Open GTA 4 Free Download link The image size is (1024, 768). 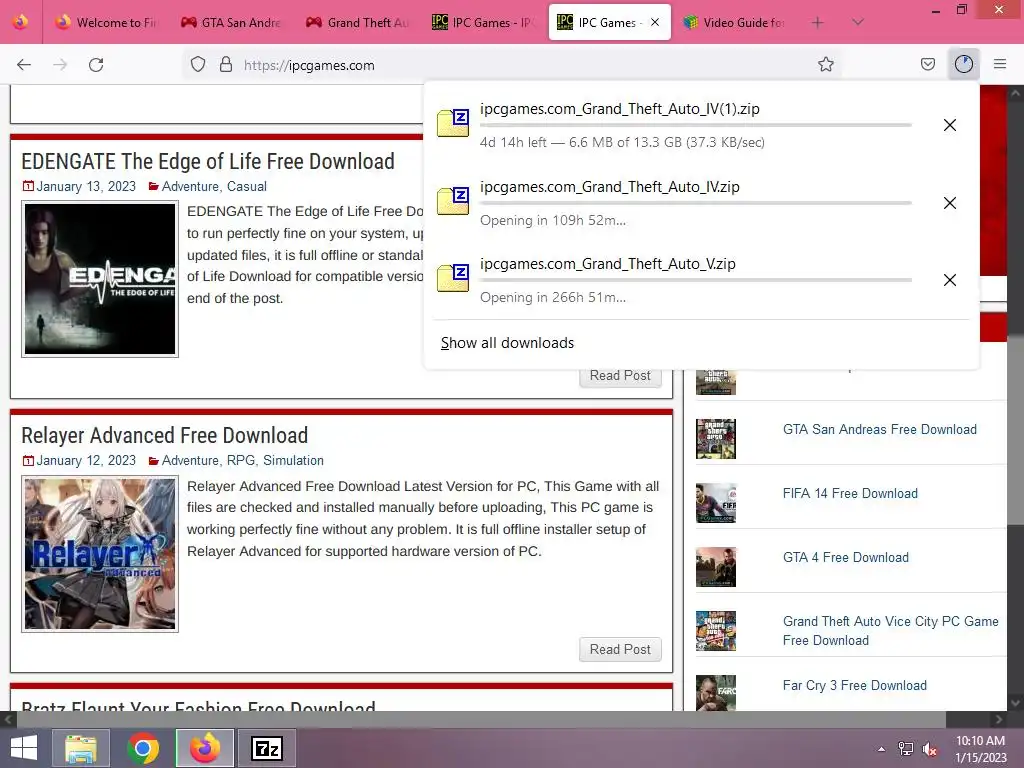coord(846,557)
